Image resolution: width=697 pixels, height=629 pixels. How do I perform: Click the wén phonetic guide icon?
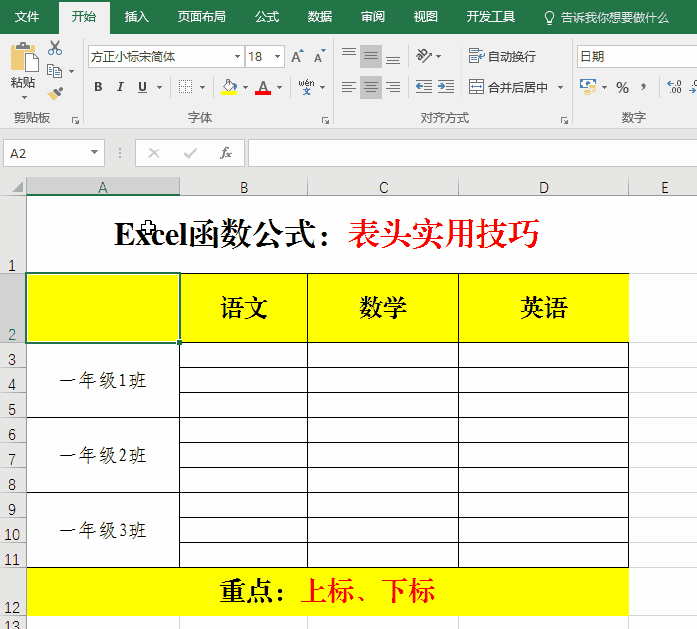pyautogui.click(x=306, y=87)
